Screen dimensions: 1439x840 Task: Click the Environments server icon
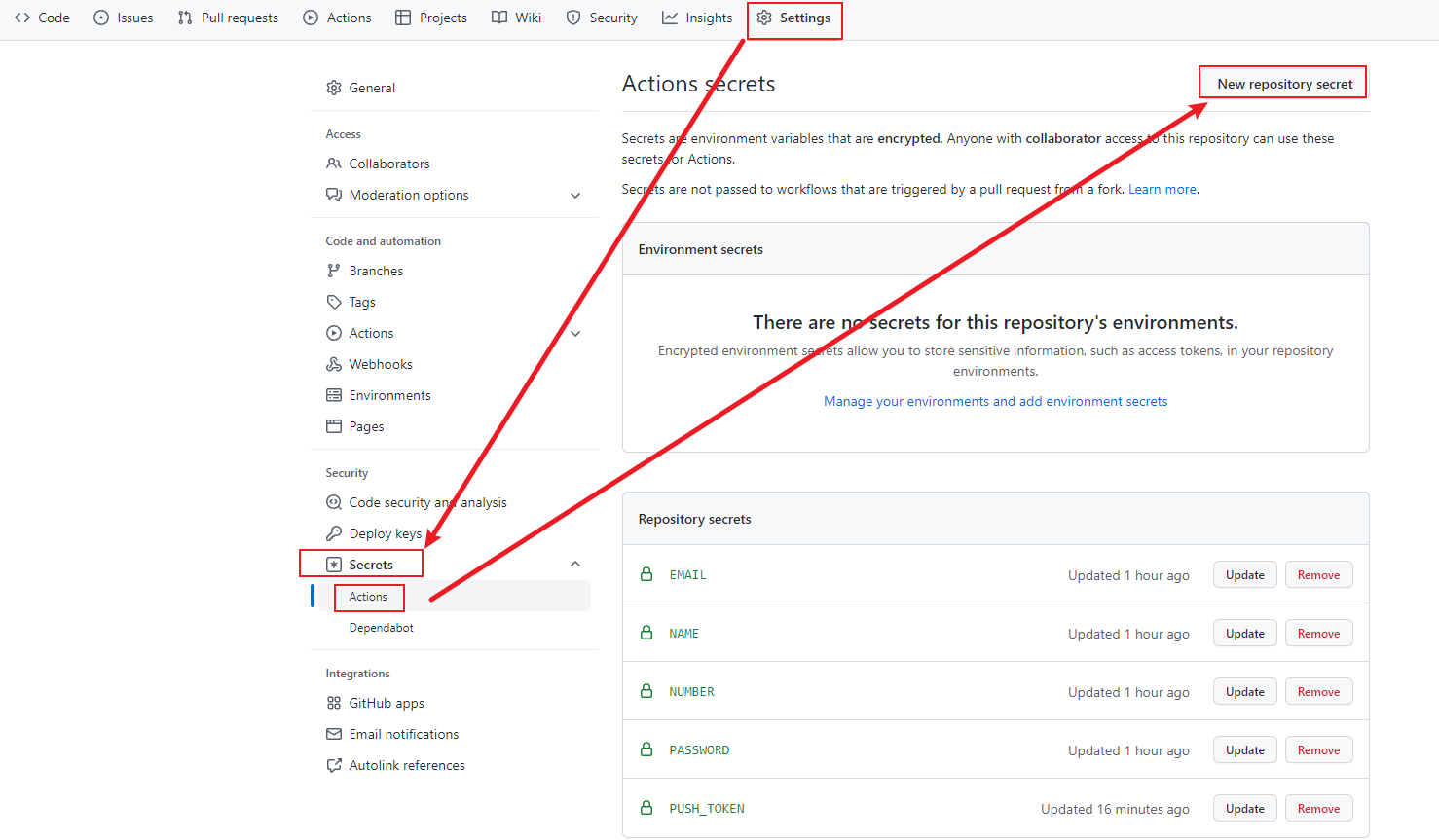[x=334, y=395]
